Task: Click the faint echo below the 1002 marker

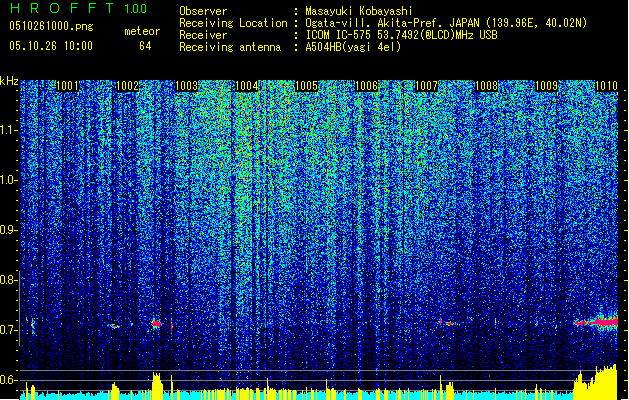Action: click(115, 326)
